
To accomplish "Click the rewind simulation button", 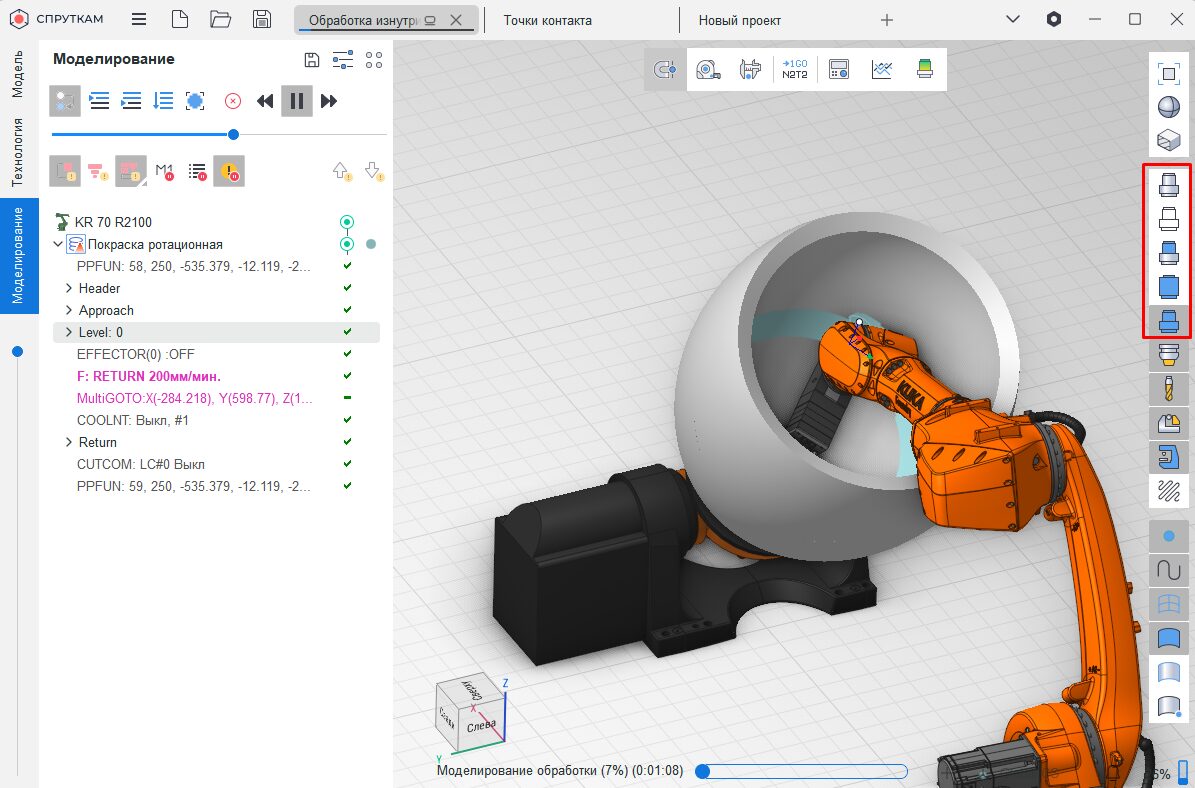I will pos(265,101).
